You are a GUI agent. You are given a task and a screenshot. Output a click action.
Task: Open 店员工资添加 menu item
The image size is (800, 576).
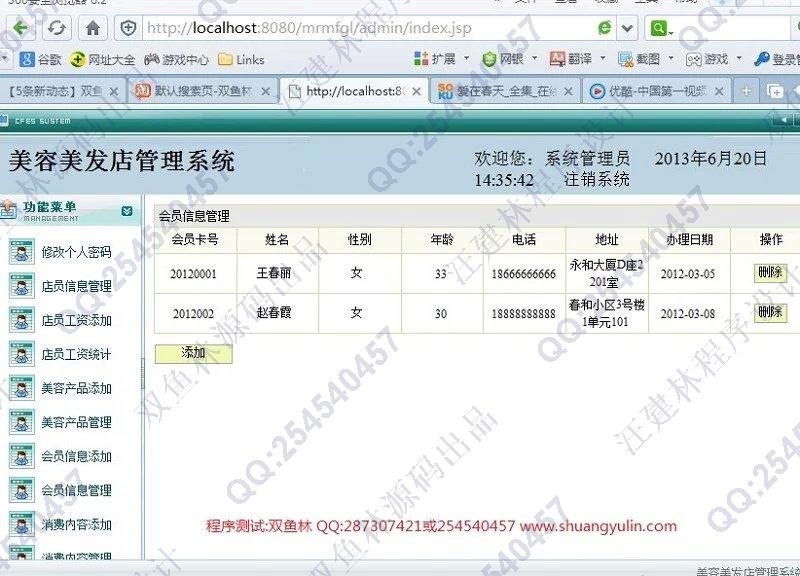pyautogui.click(x=76, y=320)
